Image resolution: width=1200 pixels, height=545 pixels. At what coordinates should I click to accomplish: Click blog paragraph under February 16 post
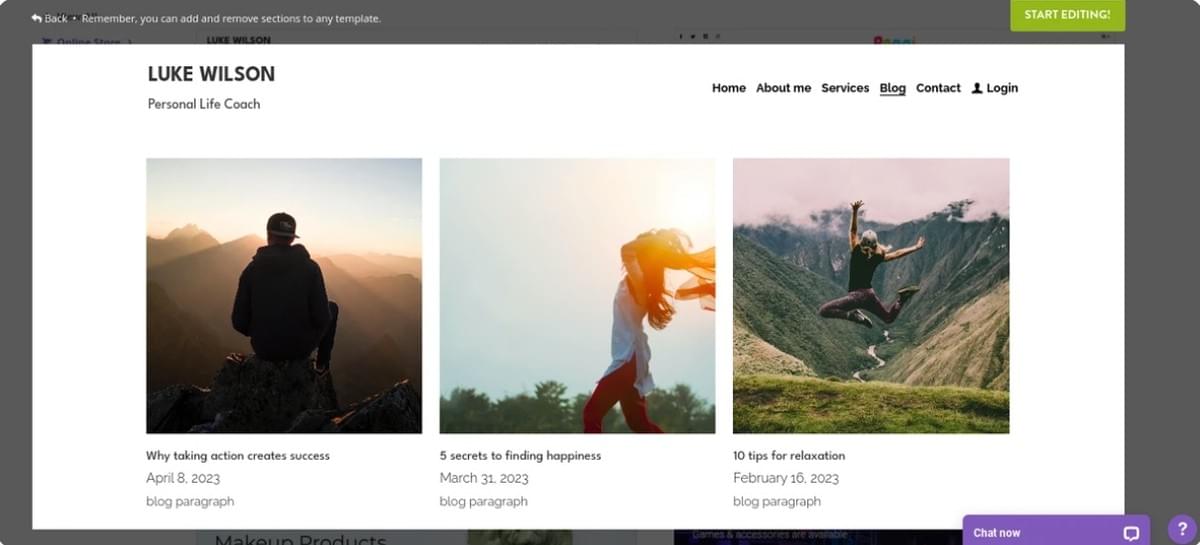(777, 501)
